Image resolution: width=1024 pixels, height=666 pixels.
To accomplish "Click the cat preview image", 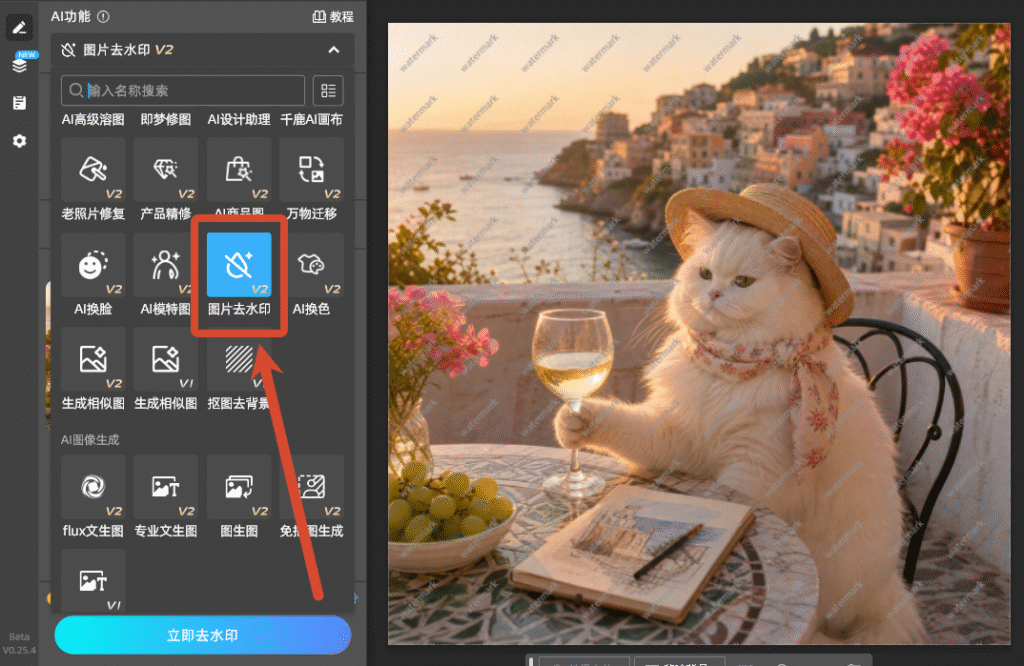I will coord(699,334).
